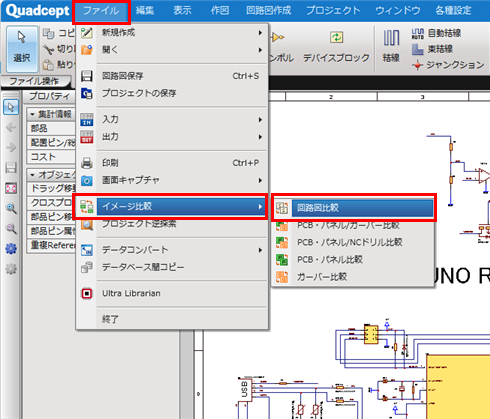The width and height of the screenshot is (490, 419).
Task: Choose 回路図保存 from File menu
Action: click(x=172, y=76)
